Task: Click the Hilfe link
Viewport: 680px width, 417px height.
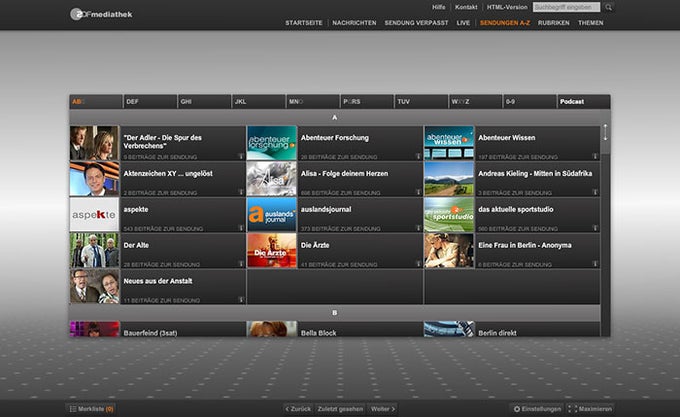Action: [438, 7]
